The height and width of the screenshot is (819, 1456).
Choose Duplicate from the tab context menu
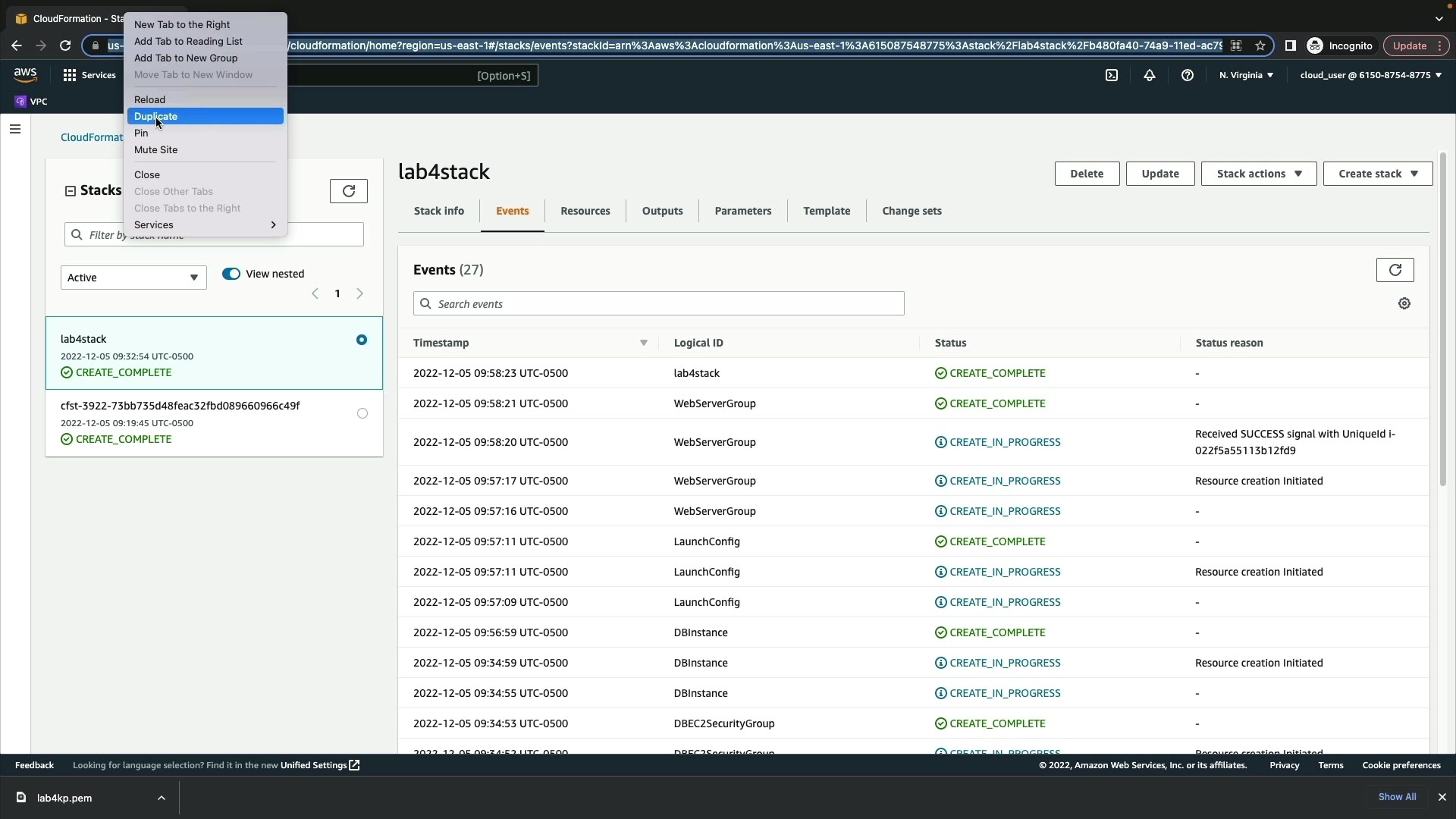click(156, 116)
